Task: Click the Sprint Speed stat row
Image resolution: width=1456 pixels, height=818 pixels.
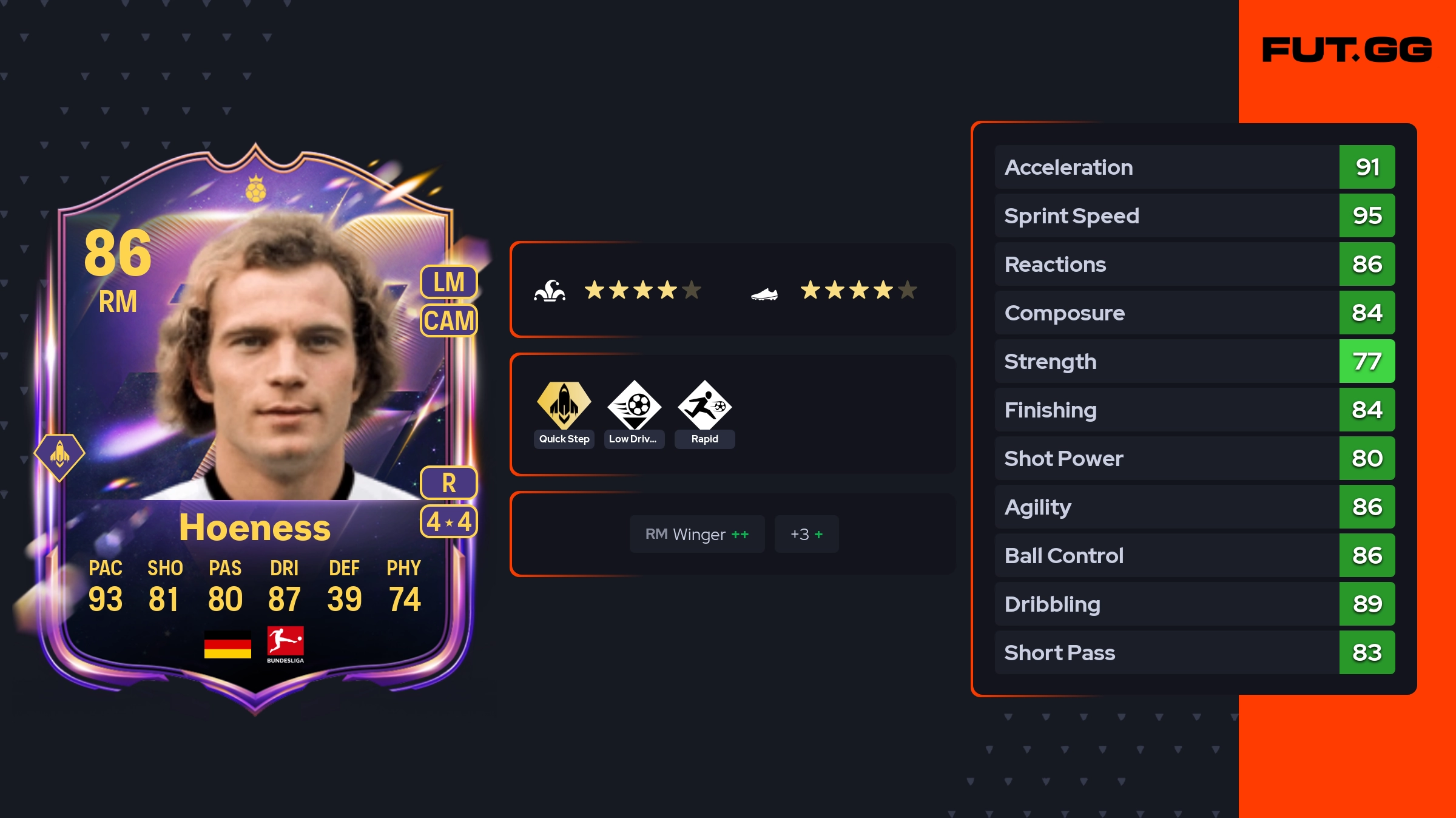Action: click(1195, 215)
